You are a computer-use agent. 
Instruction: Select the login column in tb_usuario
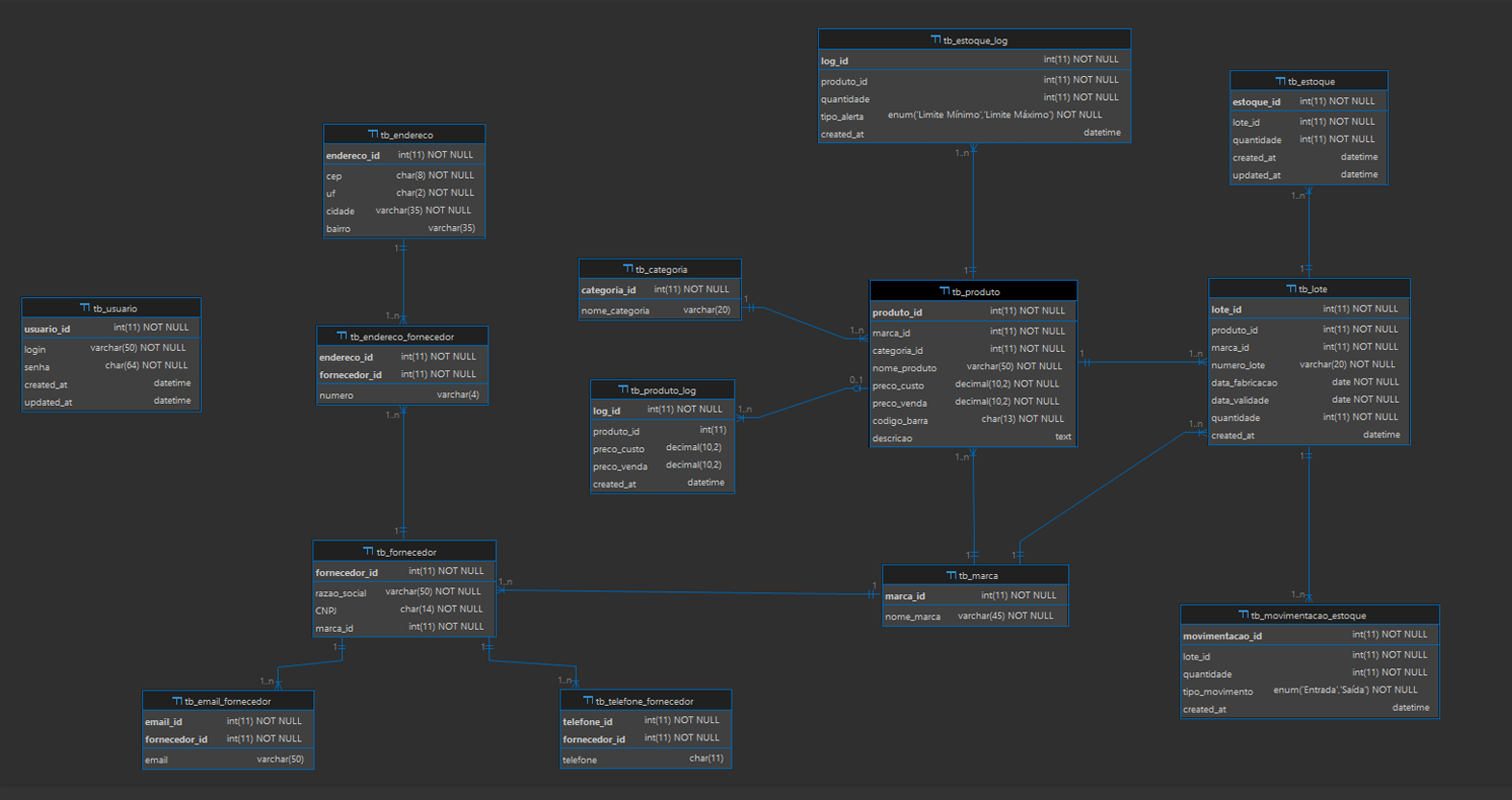click(112, 348)
